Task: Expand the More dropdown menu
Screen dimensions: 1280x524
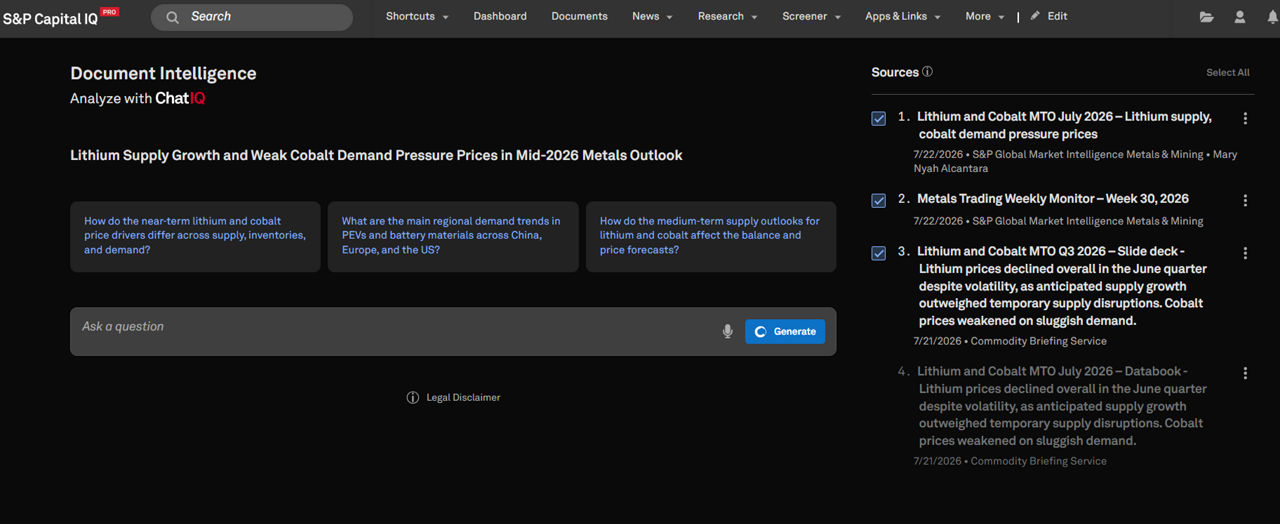Action: tap(985, 16)
